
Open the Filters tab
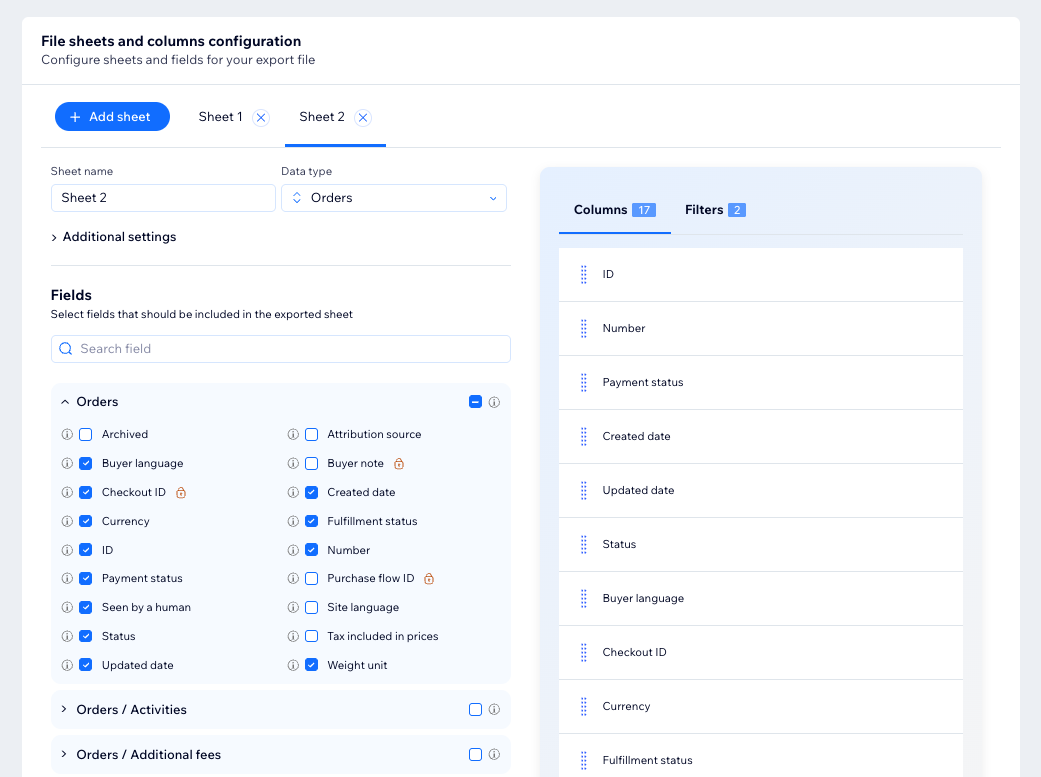pyautogui.click(x=715, y=210)
